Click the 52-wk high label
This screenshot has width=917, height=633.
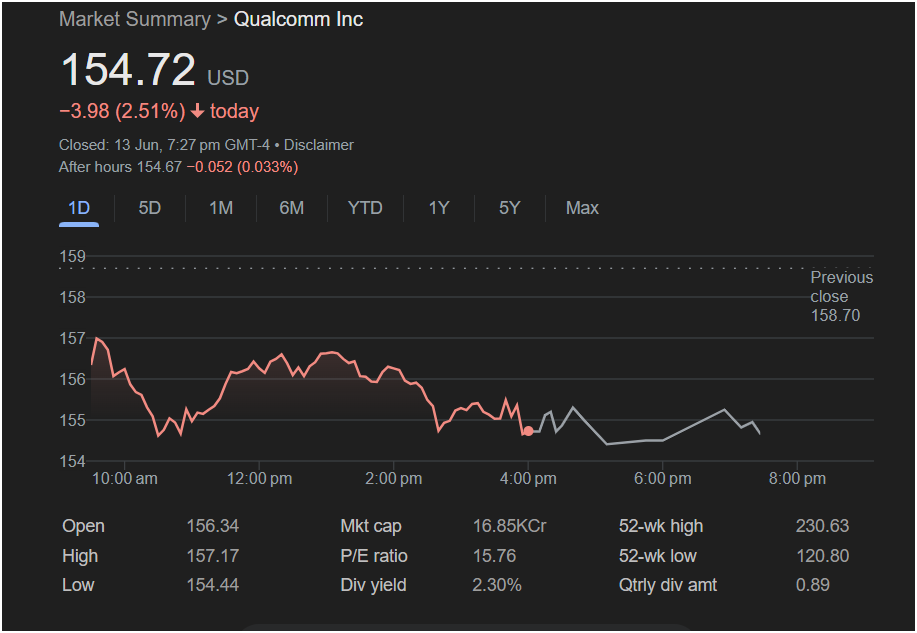(x=661, y=526)
